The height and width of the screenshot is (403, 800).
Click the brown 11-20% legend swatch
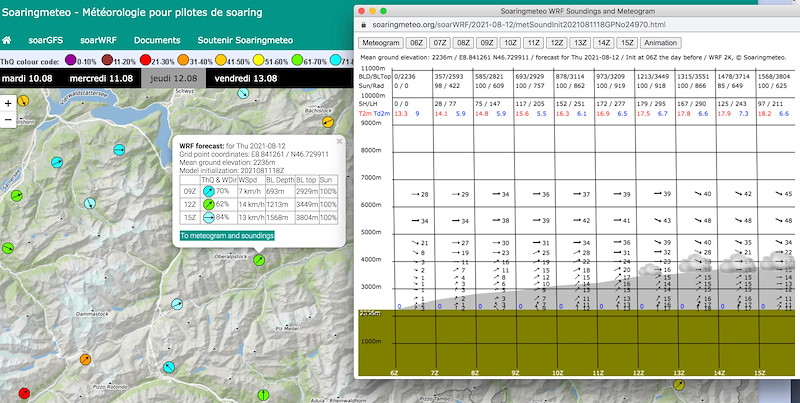107,61
